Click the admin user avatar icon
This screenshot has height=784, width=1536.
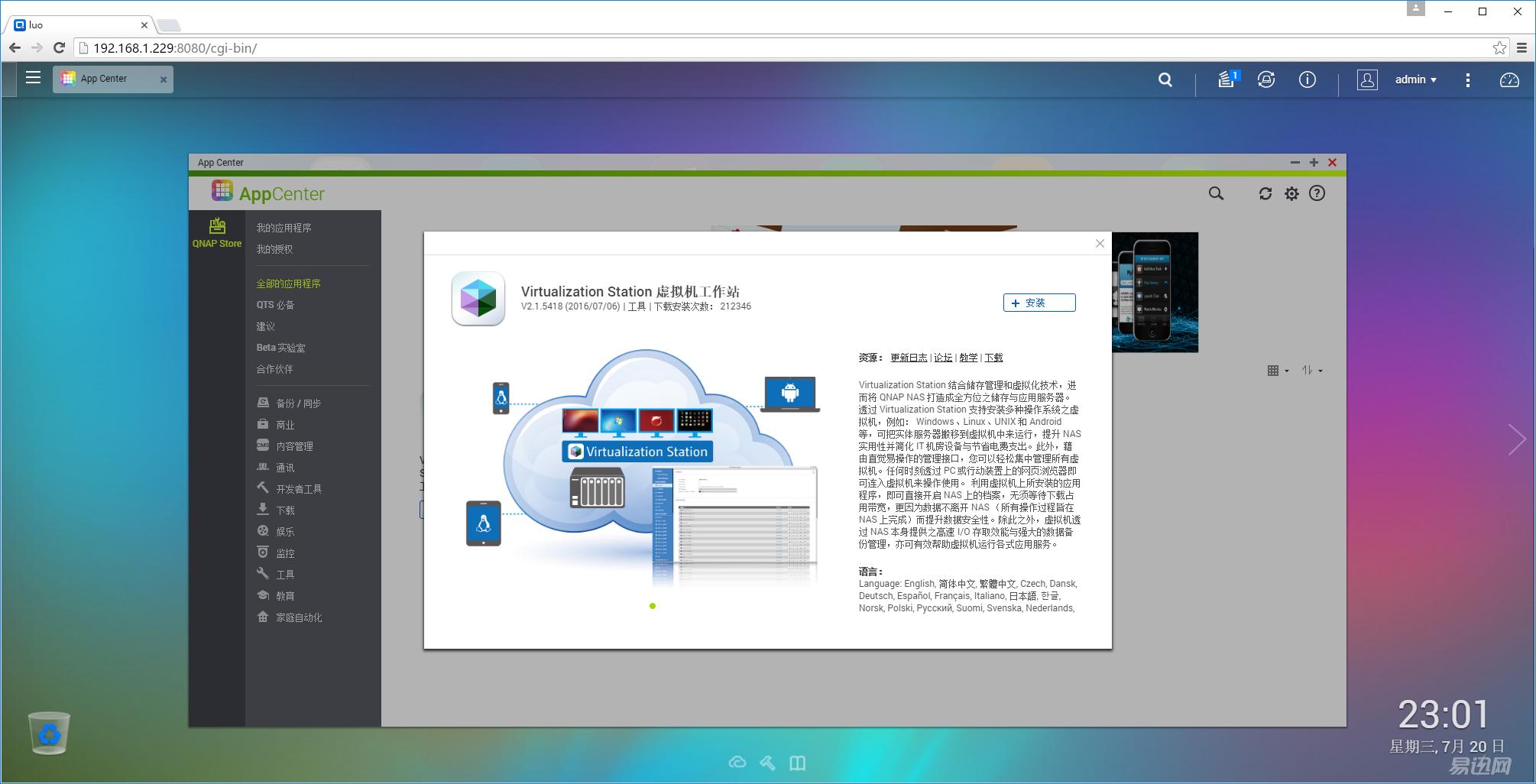pos(1367,79)
